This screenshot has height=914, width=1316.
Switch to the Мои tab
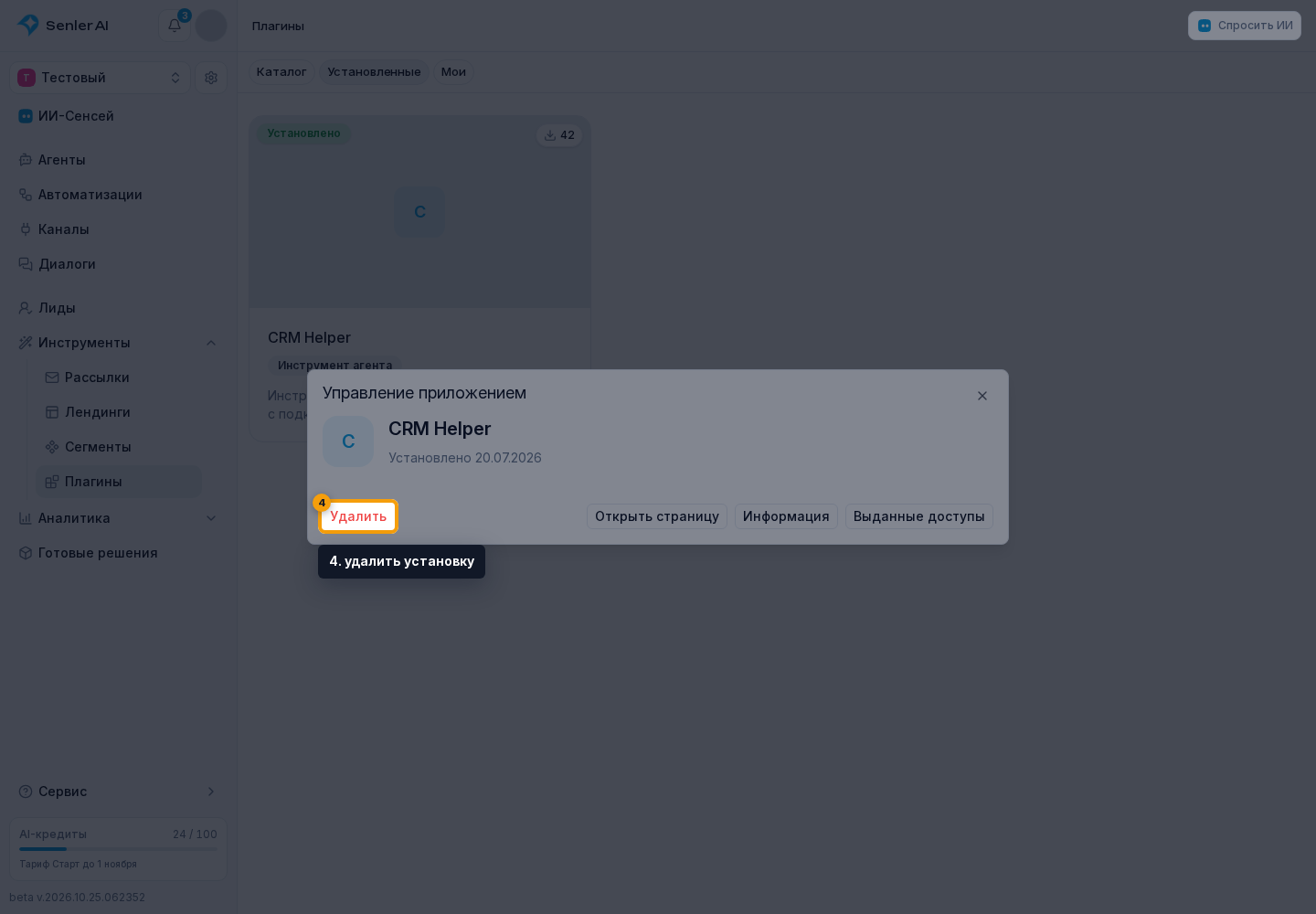click(x=453, y=72)
